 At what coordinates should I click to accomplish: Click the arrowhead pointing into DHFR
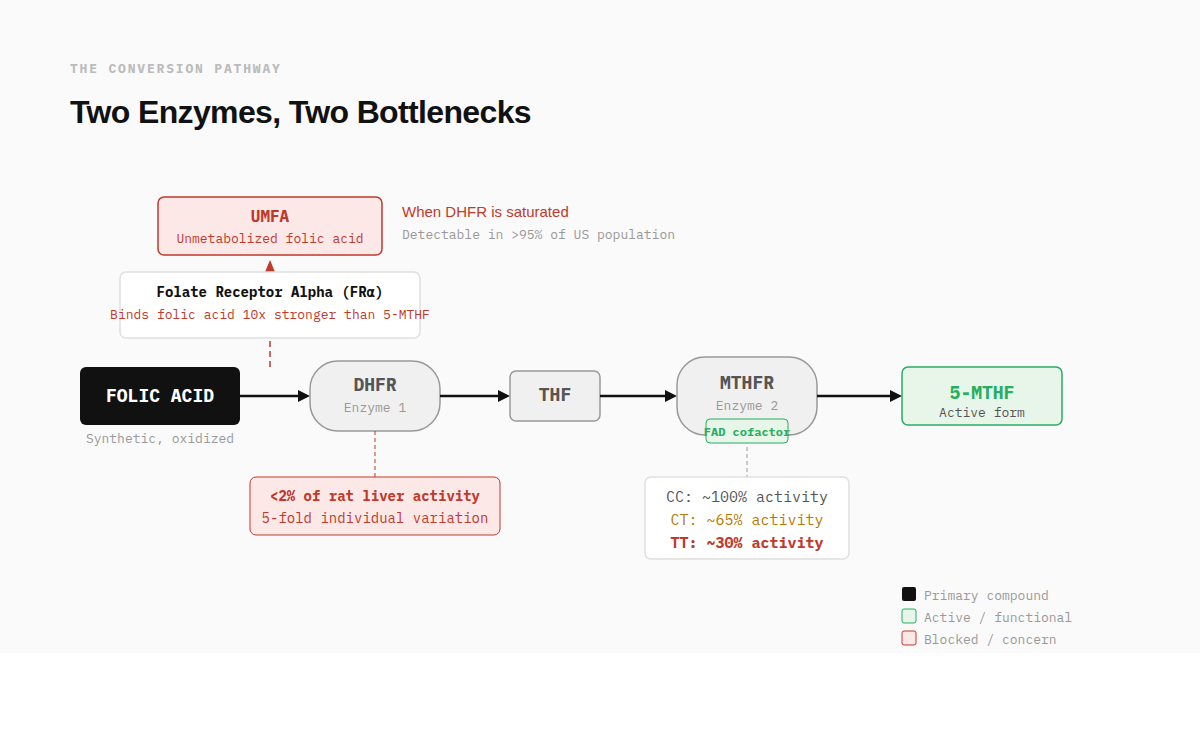click(x=304, y=396)
